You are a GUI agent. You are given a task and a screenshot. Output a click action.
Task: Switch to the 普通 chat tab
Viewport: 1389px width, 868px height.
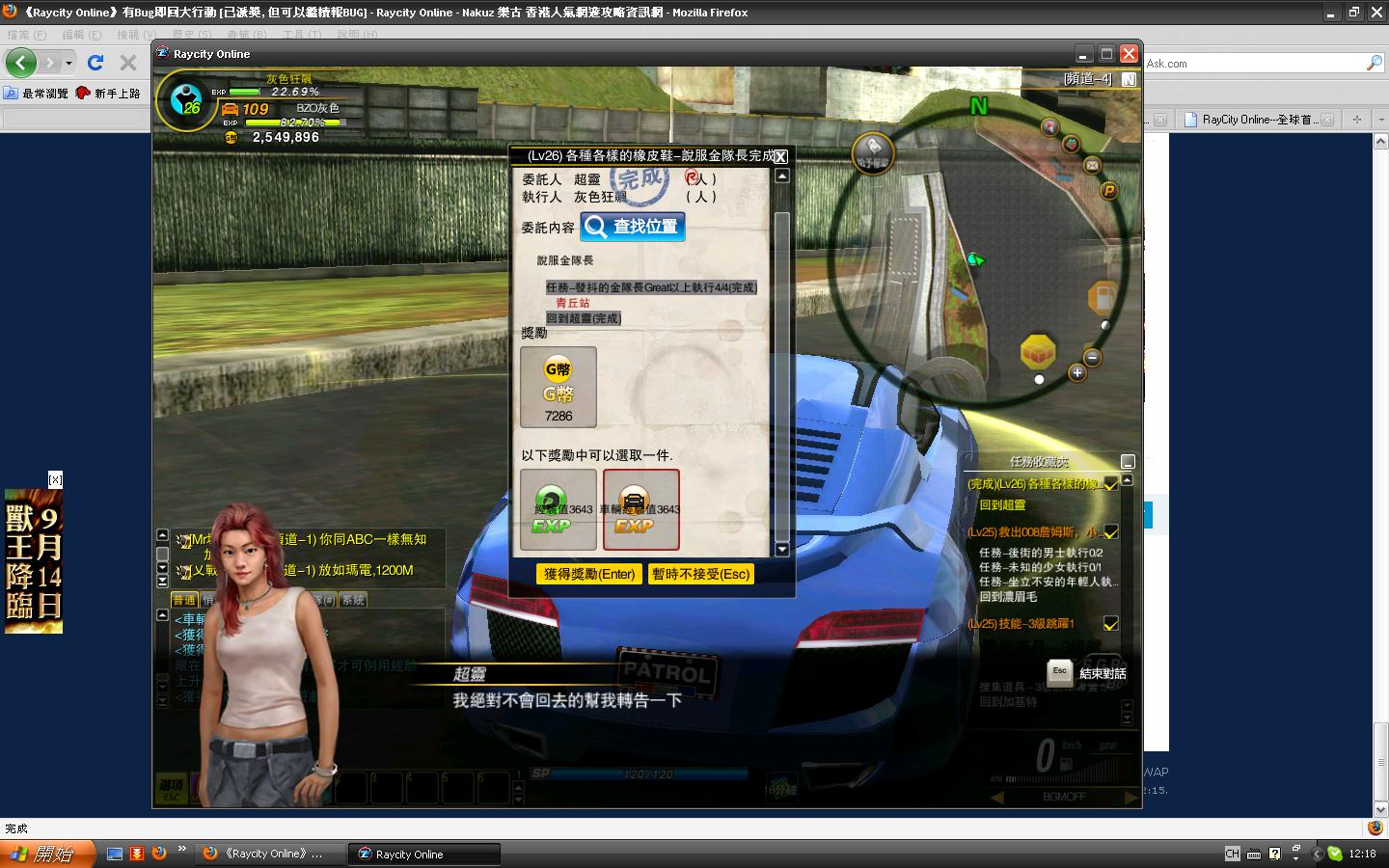pos(184,600)
